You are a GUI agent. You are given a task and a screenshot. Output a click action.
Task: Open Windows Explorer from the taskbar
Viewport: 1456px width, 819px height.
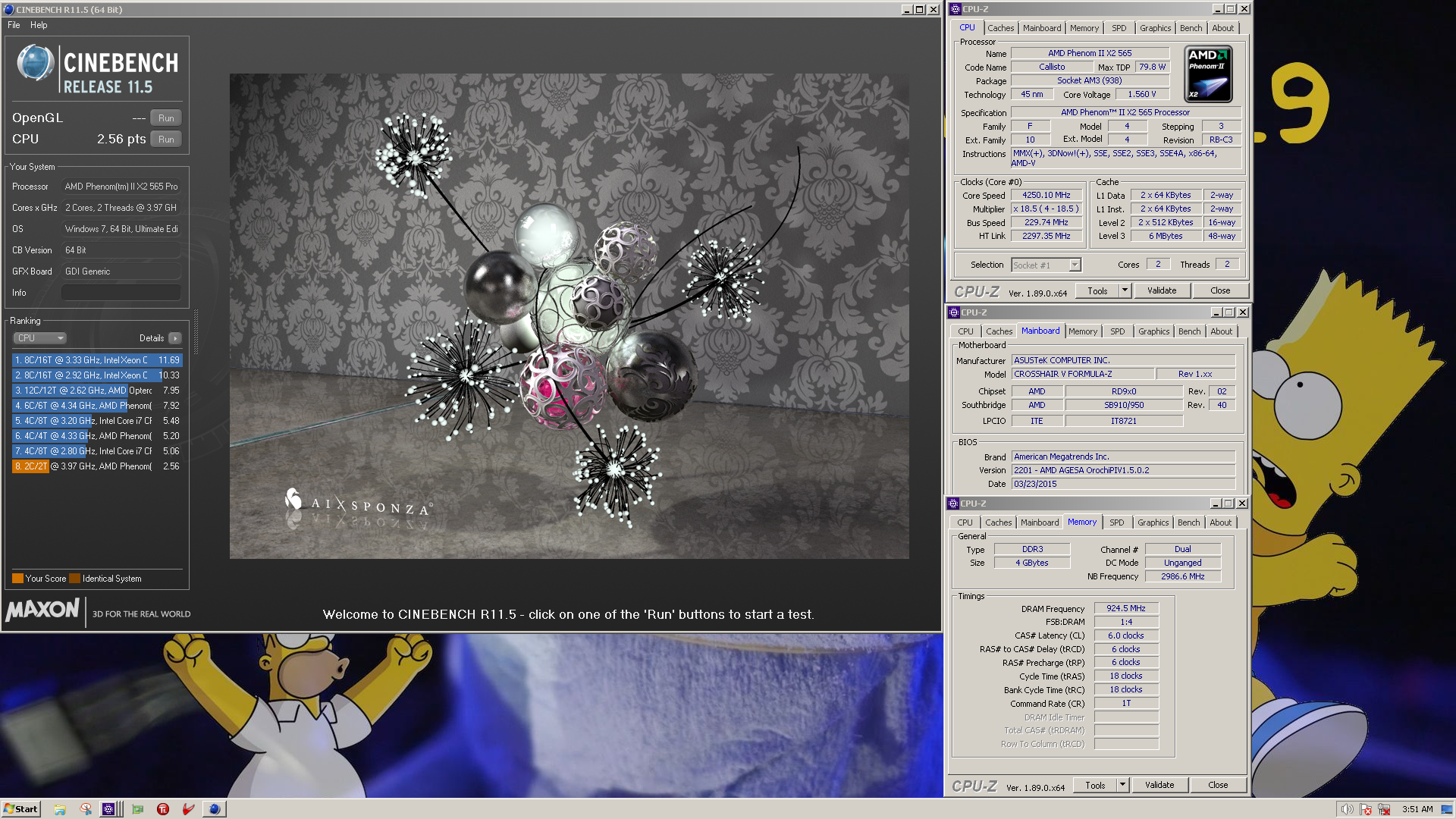[60, 809]
